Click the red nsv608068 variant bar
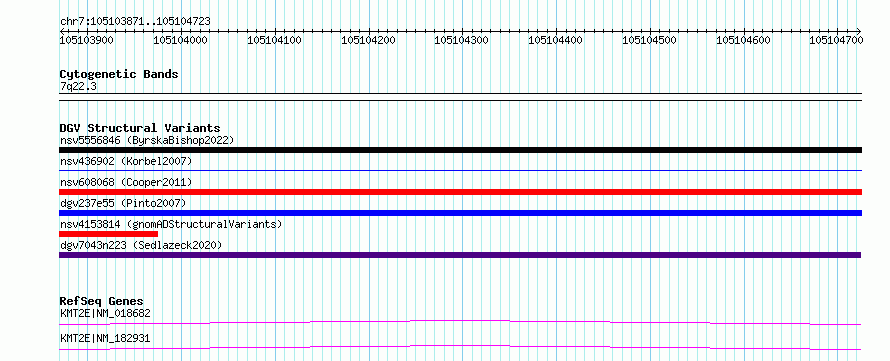Image resolution: width=890 pixels, height=361 pixels. coord(460,192)
